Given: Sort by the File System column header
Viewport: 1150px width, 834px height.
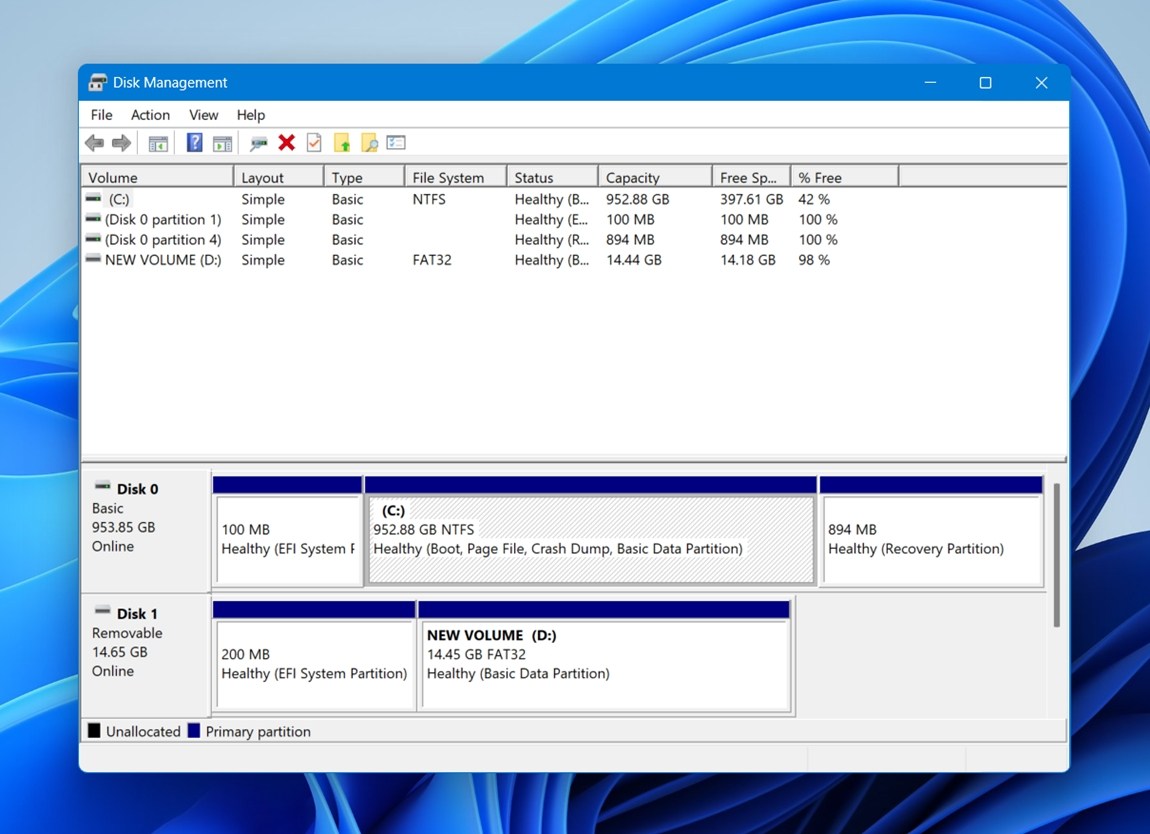Looking at the screenshot, I should coord(455,178).
